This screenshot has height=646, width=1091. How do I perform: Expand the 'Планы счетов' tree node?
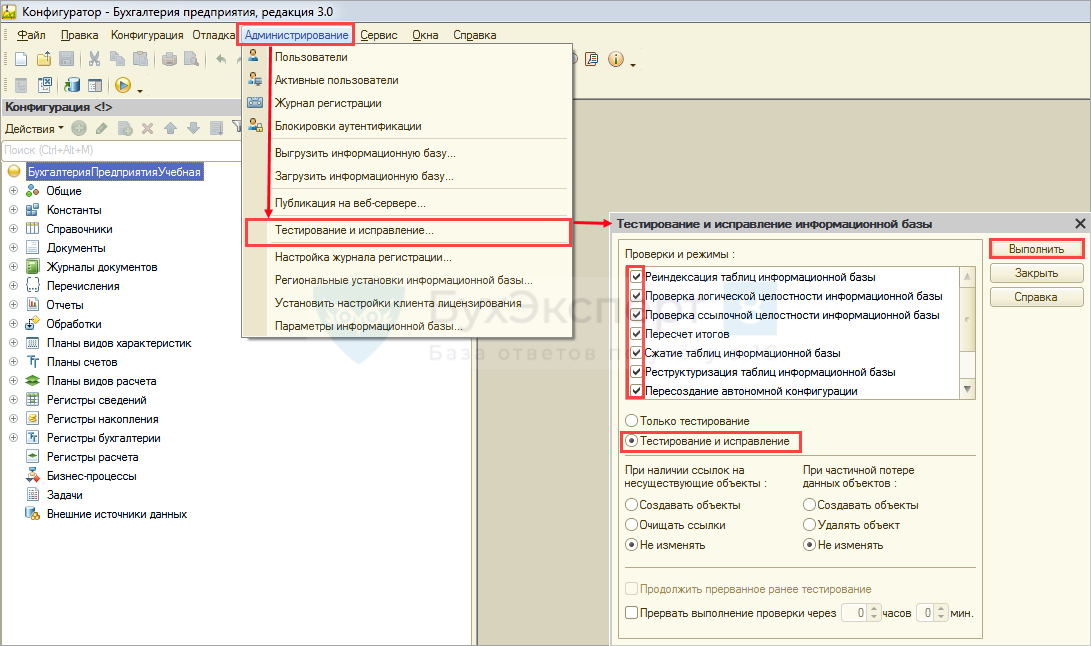[13, 361]
